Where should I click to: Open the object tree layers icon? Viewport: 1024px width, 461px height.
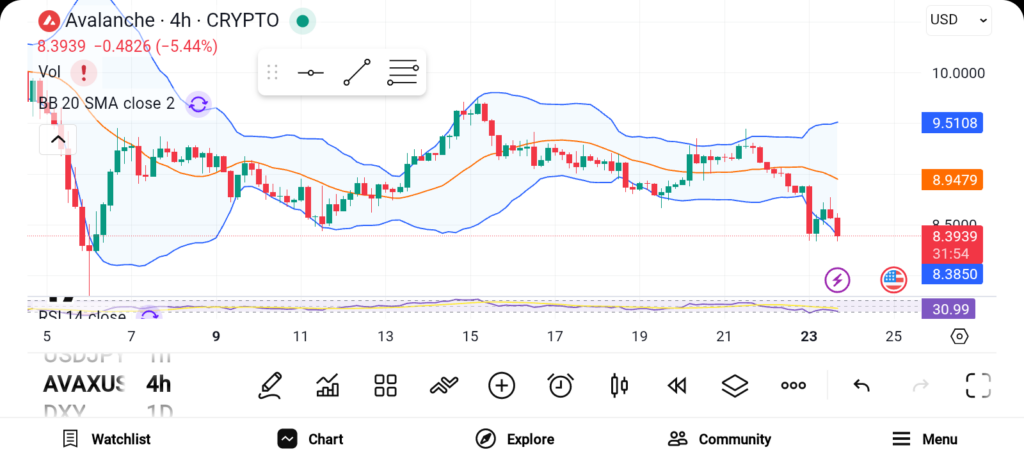tap(735, 385)
